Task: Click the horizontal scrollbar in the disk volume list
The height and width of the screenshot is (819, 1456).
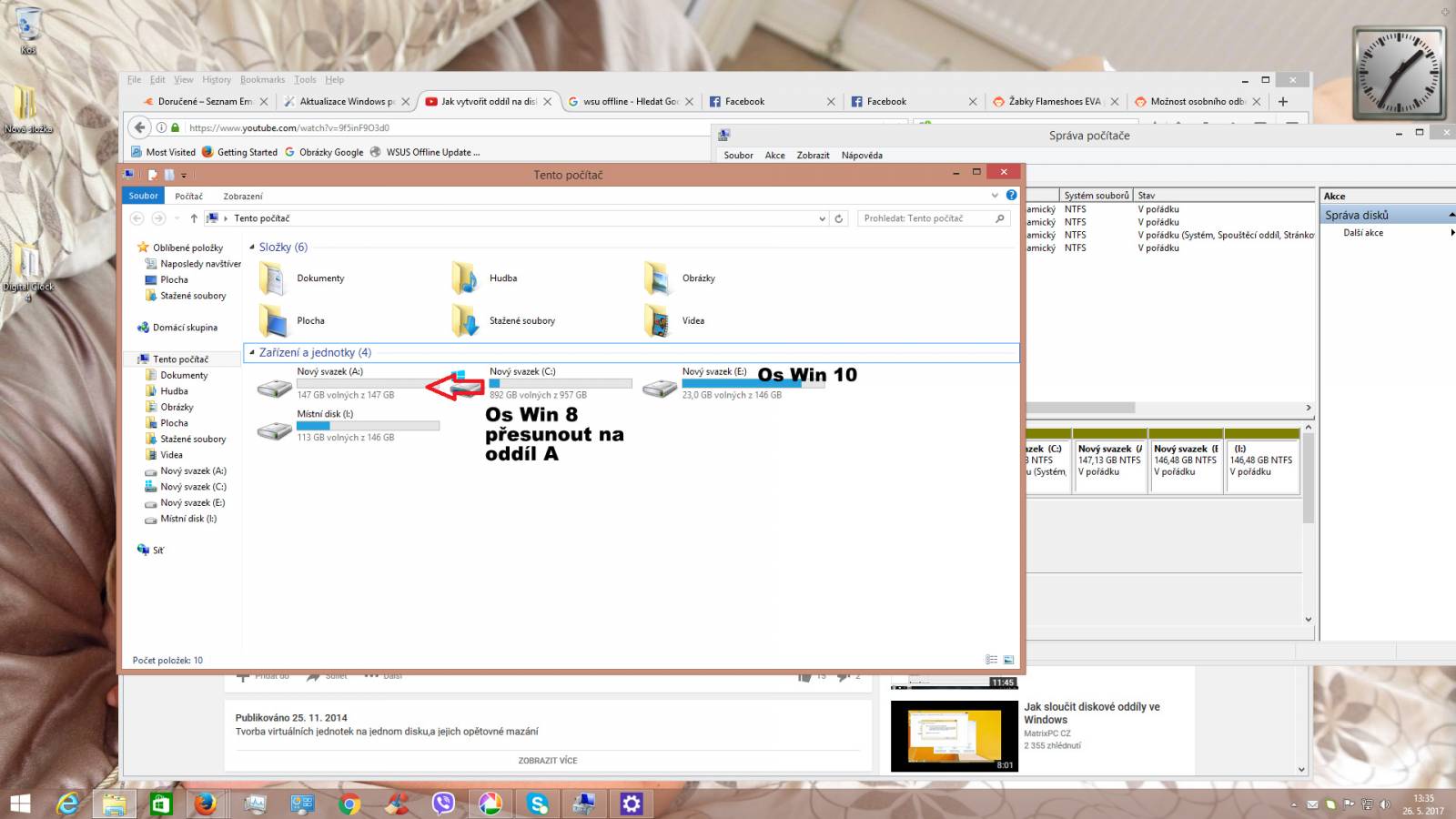Action: [x=1081, y=408]
